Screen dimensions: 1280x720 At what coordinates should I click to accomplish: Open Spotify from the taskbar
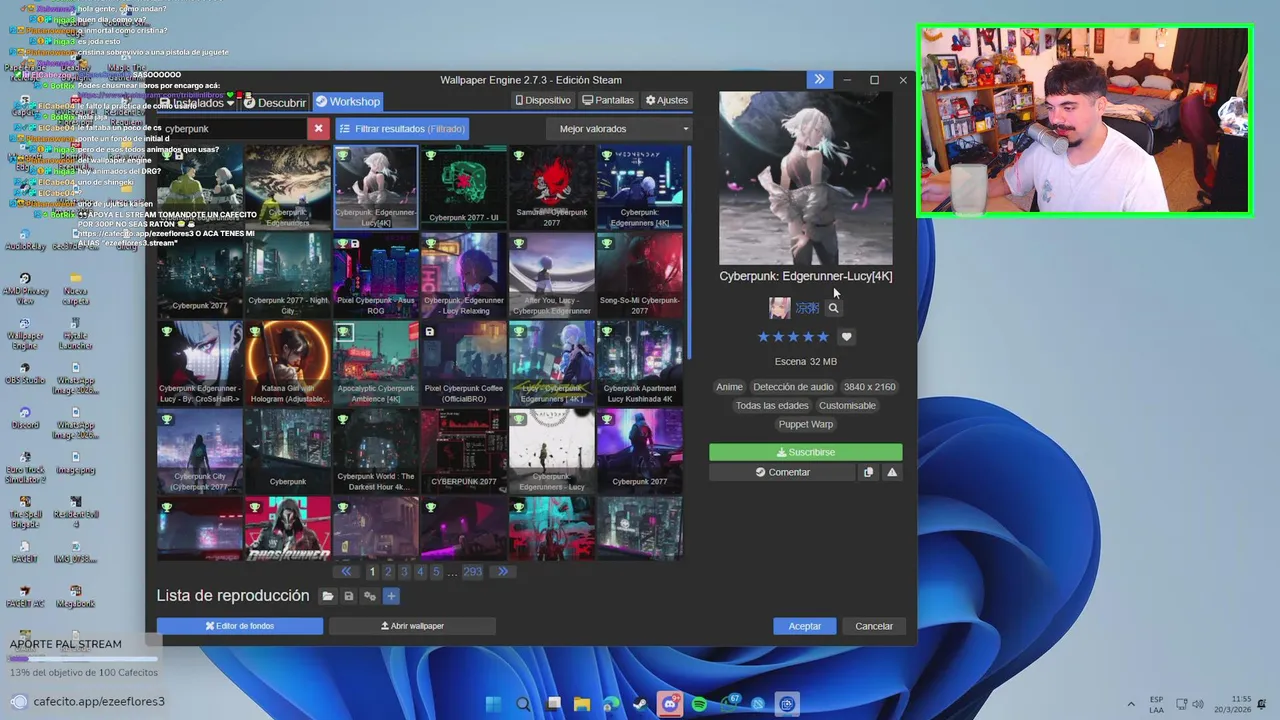[x=699, y=704]
